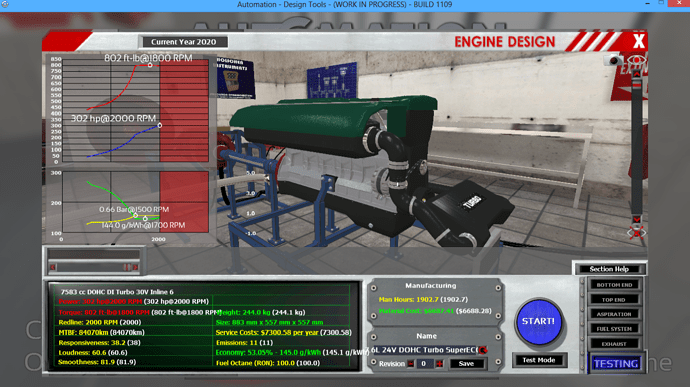The width and height of the screenshot is (690, 387).
Task: Decrease revision with red minus button
Action: point(411,364)
